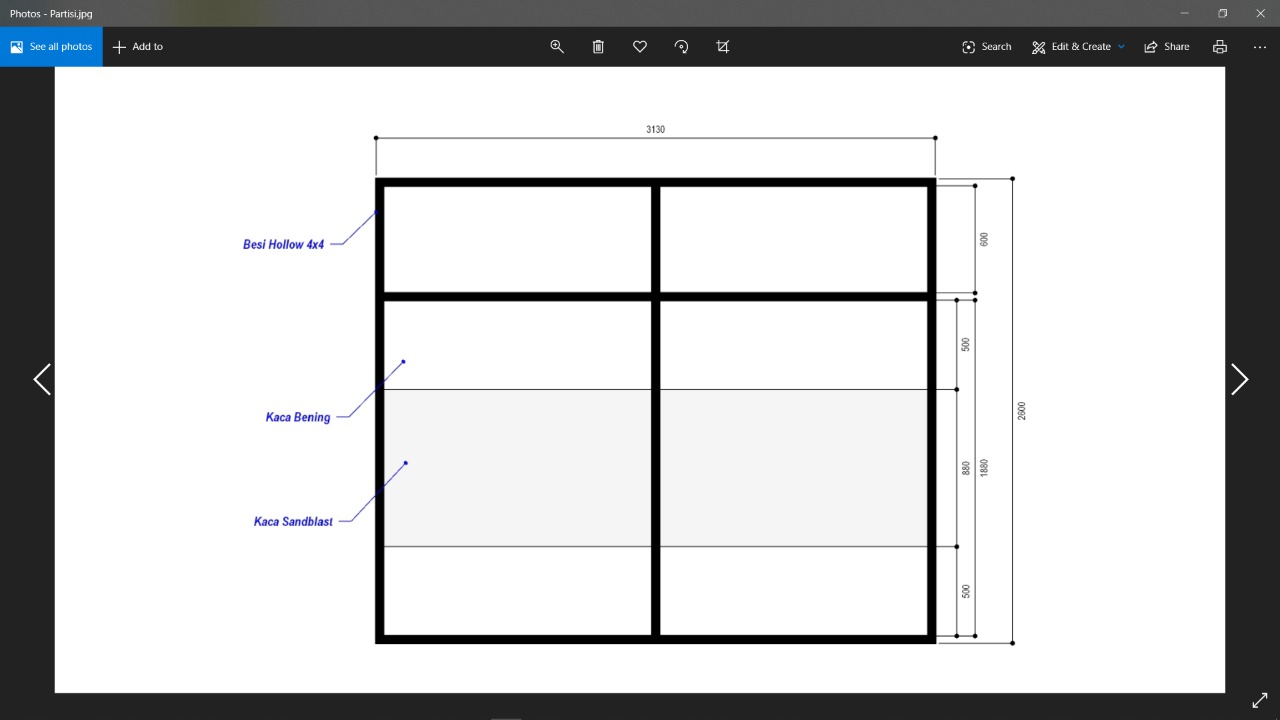Click the 'Photos - Partisi.jpg' window title
The height and width of the screenshot is (720, 1280).
tap(51, 14)
